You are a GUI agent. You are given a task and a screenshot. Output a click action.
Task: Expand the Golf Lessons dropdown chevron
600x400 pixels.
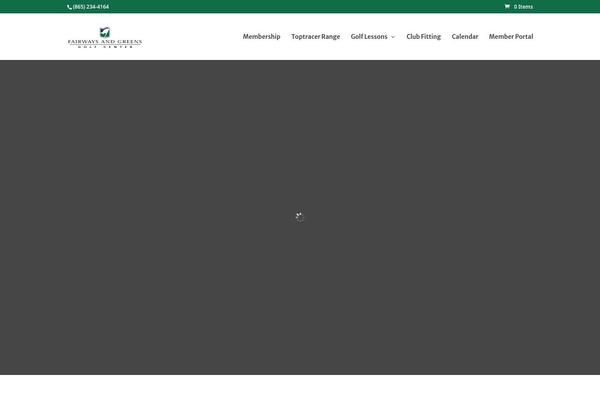(x=393, y=37)
